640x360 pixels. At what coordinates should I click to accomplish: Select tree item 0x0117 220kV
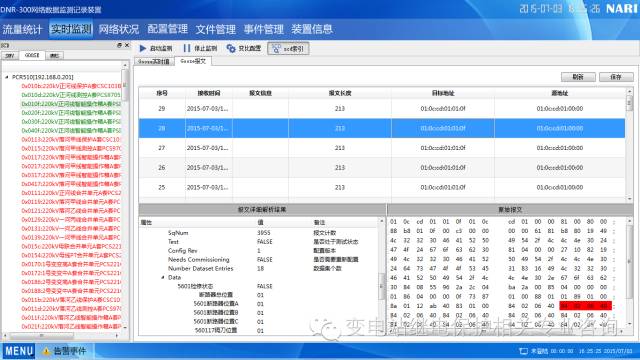pos(71,157)
